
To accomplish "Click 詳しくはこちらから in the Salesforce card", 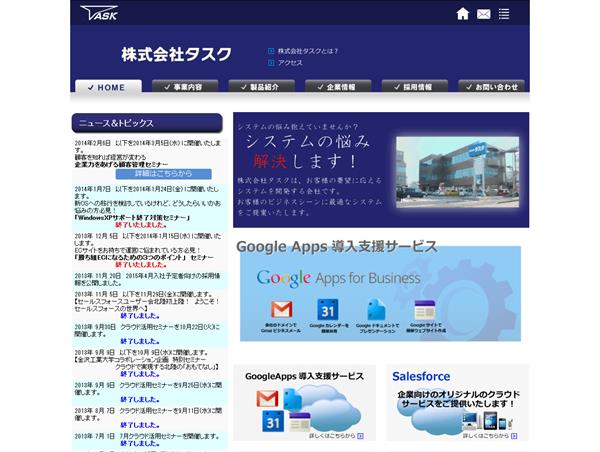I will (486, 436).
